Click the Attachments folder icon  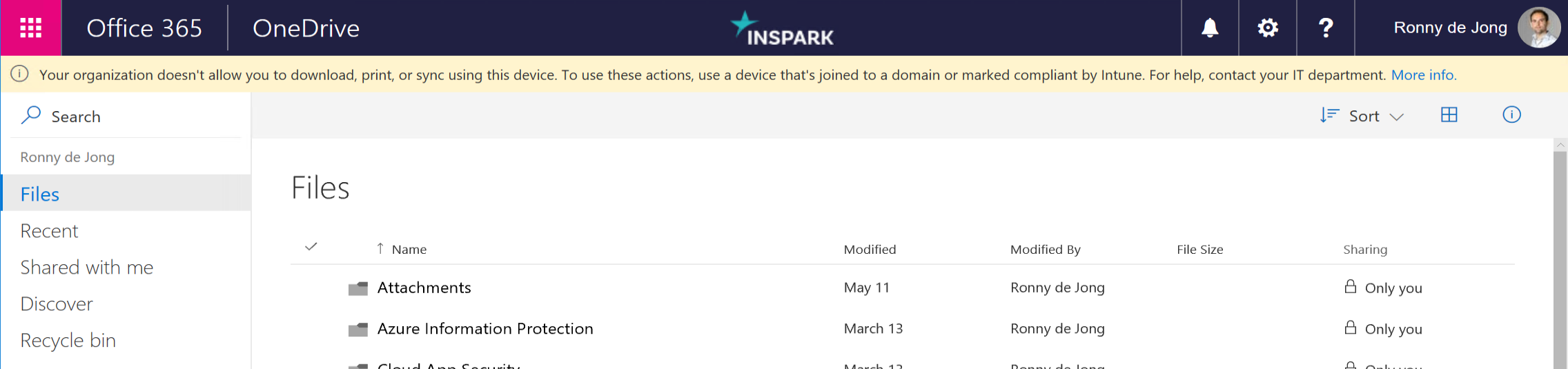click(358, 288)
